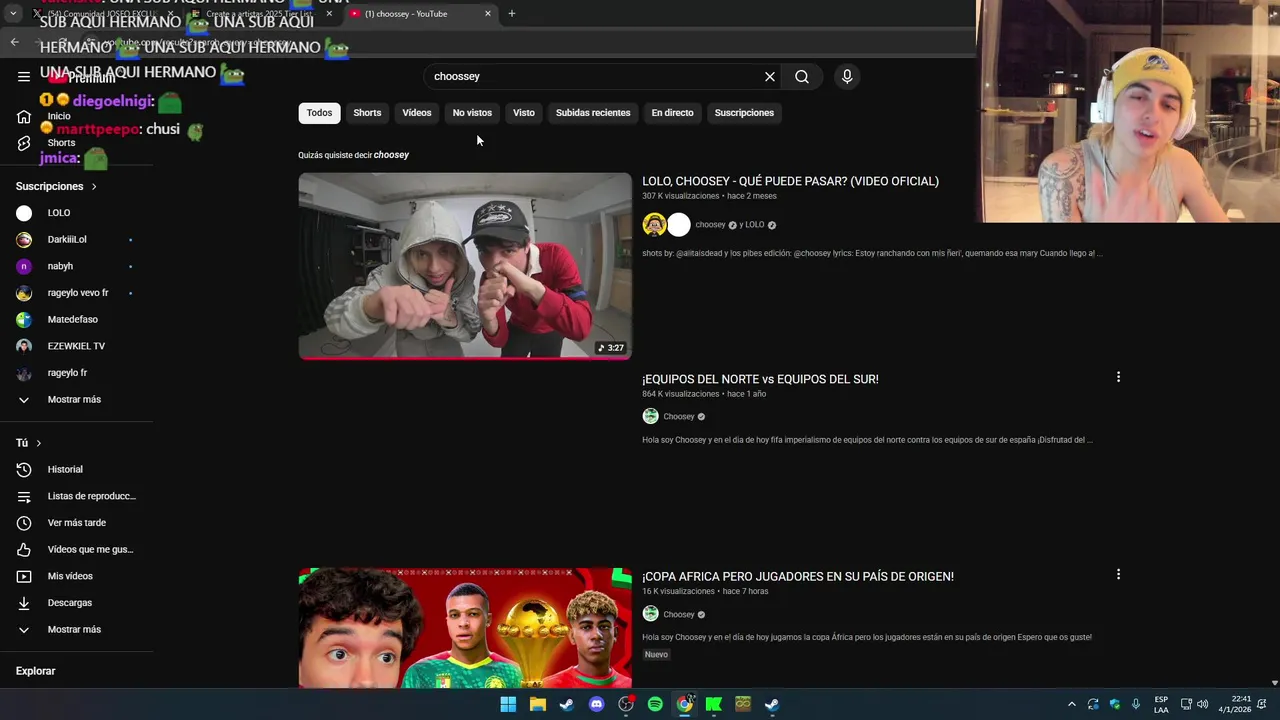Open video title LOLO, CHOOSEY - QUÉ PUEDE PASAR?
The image size is (1280, 720).
tap(790, 181)
